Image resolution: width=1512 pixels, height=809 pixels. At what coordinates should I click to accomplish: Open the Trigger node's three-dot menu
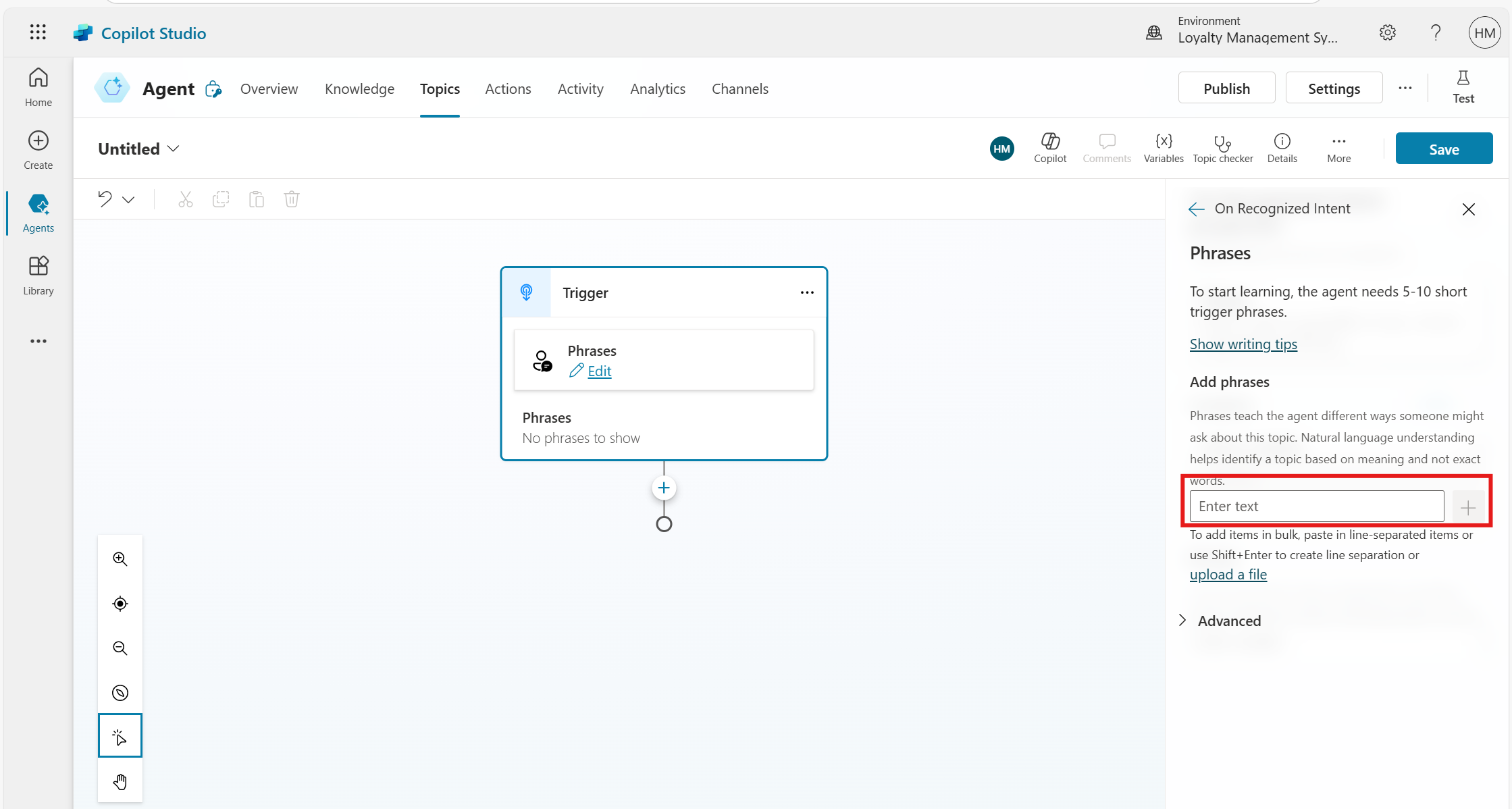(x=807, y=292)
